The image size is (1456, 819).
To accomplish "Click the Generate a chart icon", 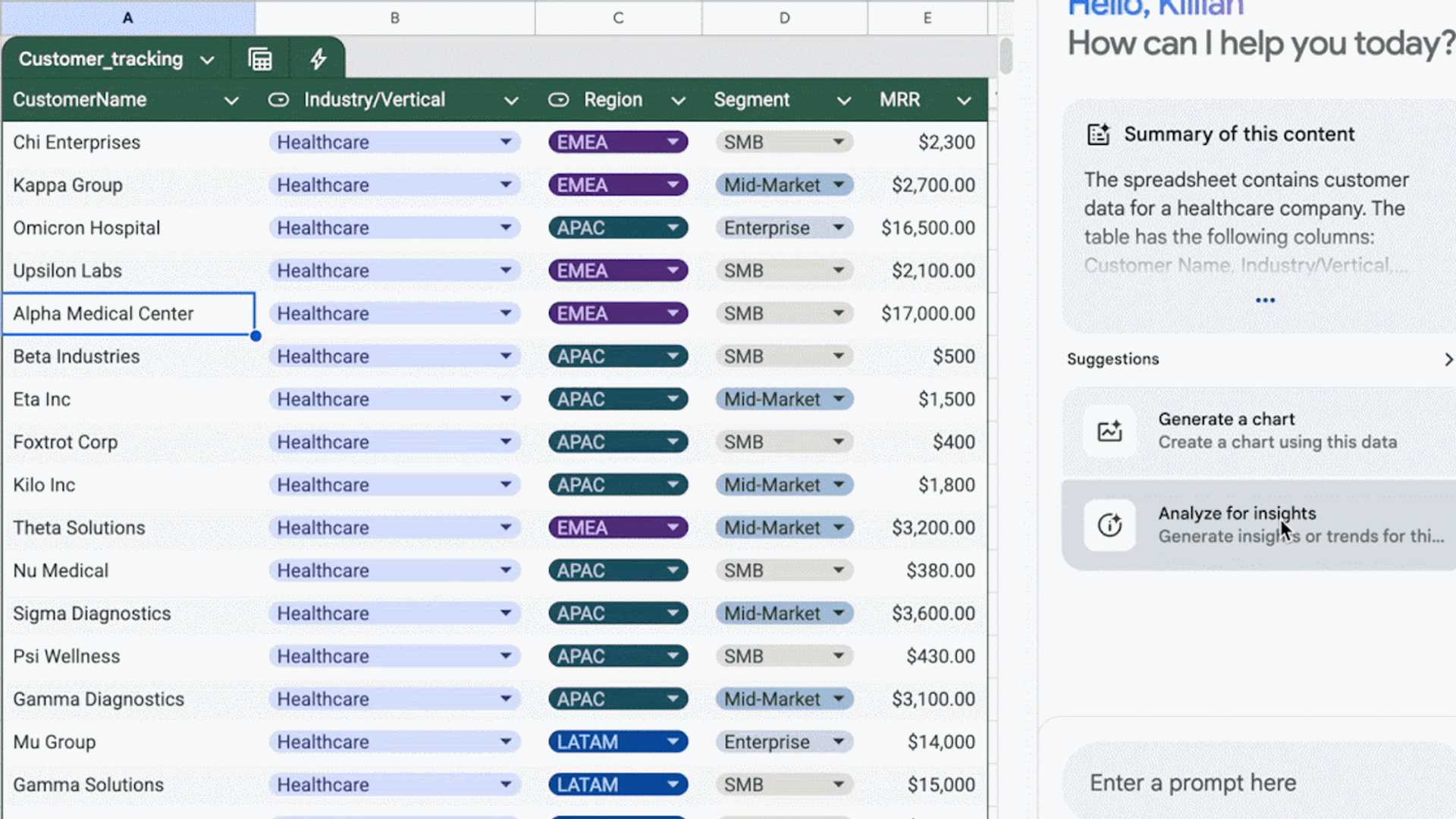I will [x=1109, y=431].
